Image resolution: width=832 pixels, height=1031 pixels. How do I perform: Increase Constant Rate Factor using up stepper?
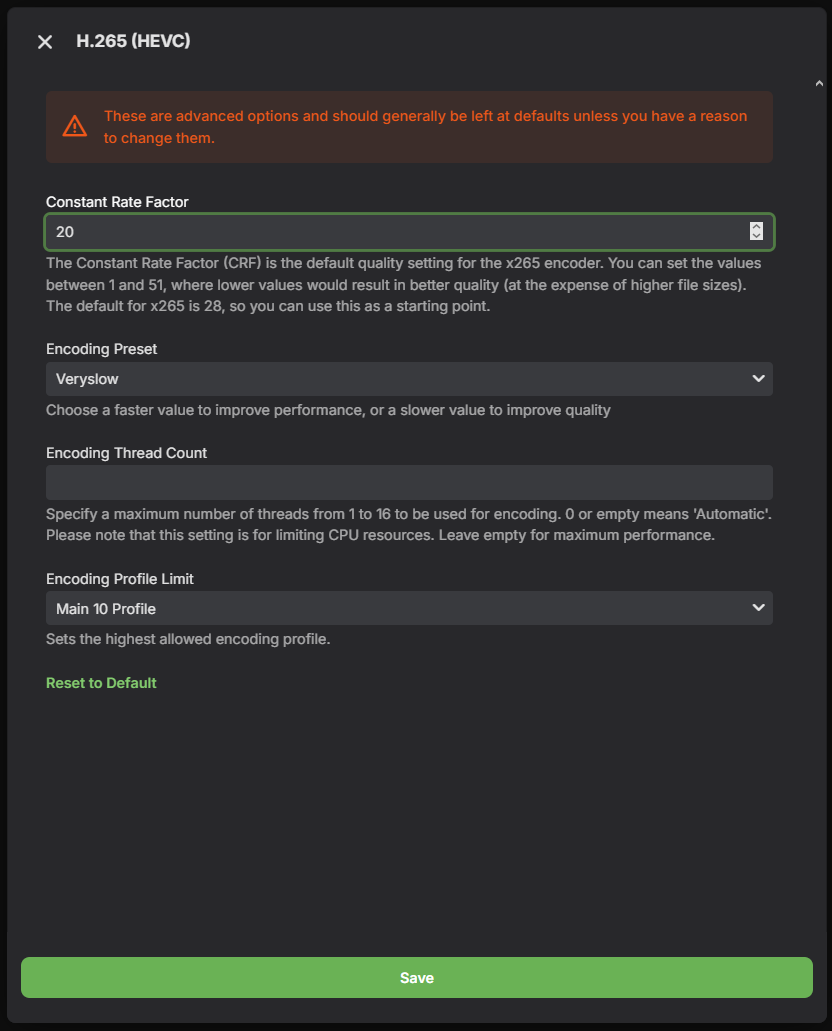pos(756,226)
